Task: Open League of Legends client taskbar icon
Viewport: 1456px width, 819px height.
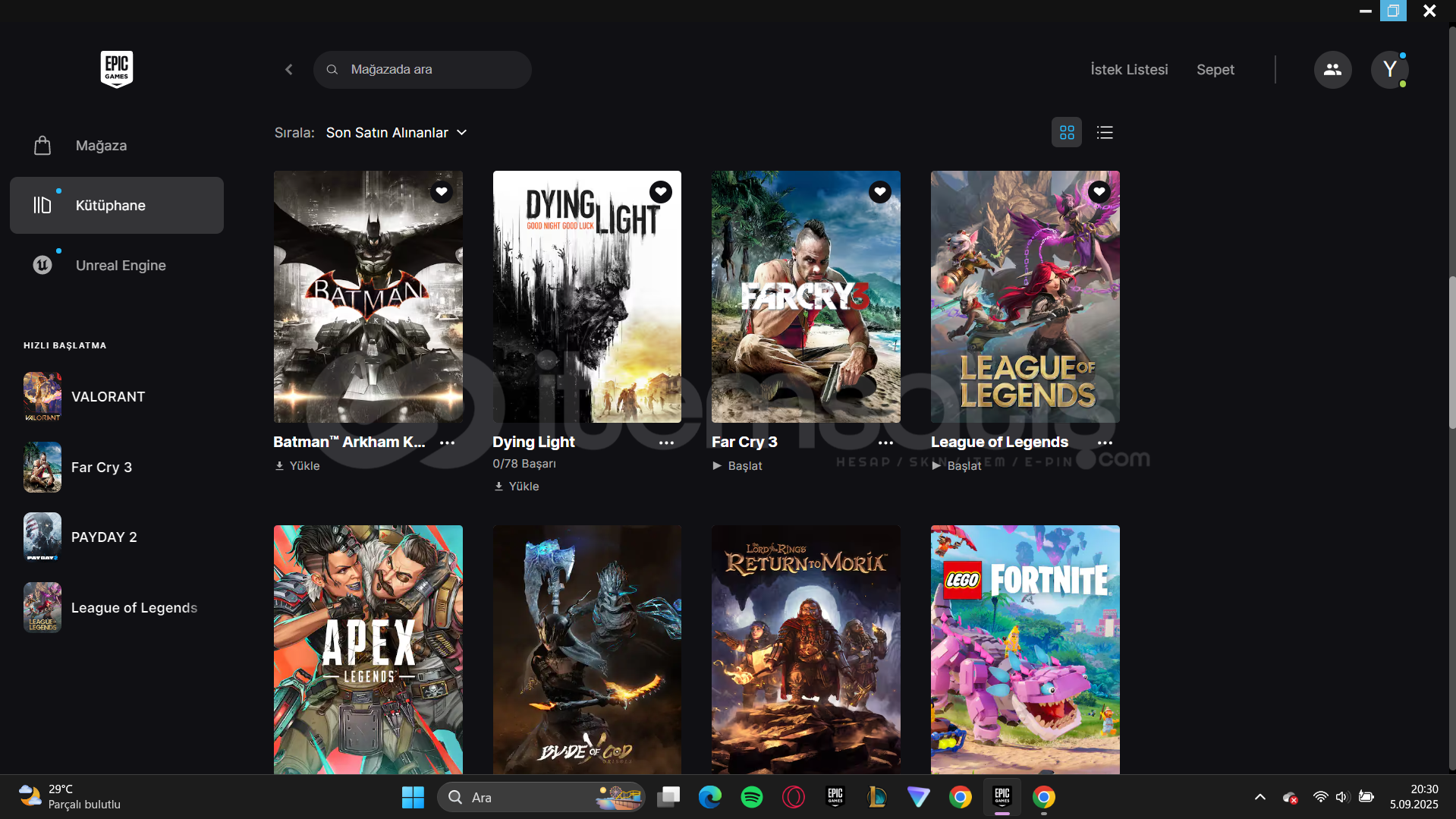Action: point(877,797)
